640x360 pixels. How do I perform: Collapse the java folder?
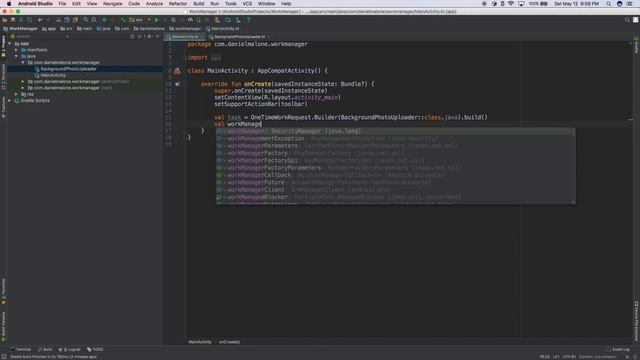tap(16, 56)
